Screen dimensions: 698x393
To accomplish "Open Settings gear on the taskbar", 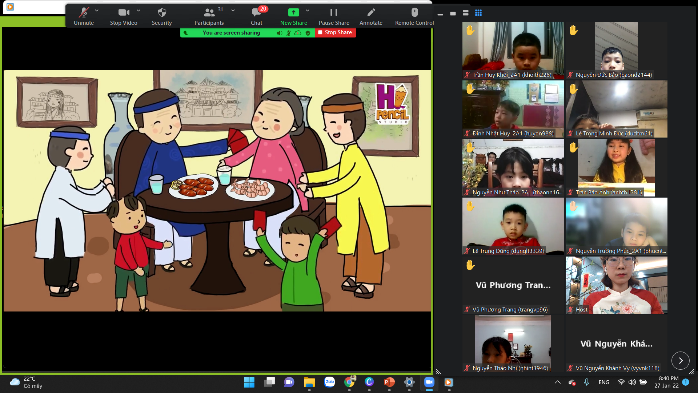I will [409, 382].
